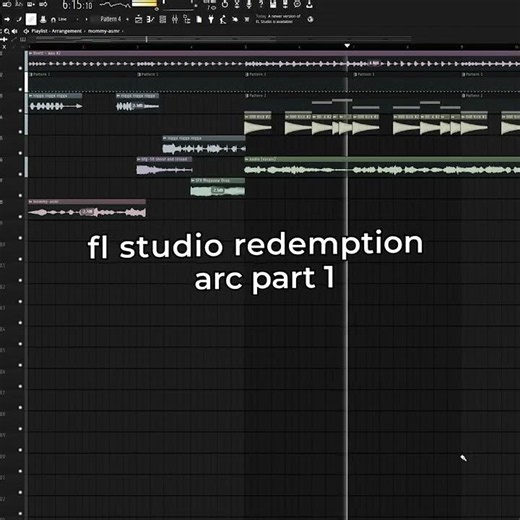Image resolution: width=520 pixels, height=520 pixels.
Task: Add a new pattern with plus button
Action: click(127, 19)
